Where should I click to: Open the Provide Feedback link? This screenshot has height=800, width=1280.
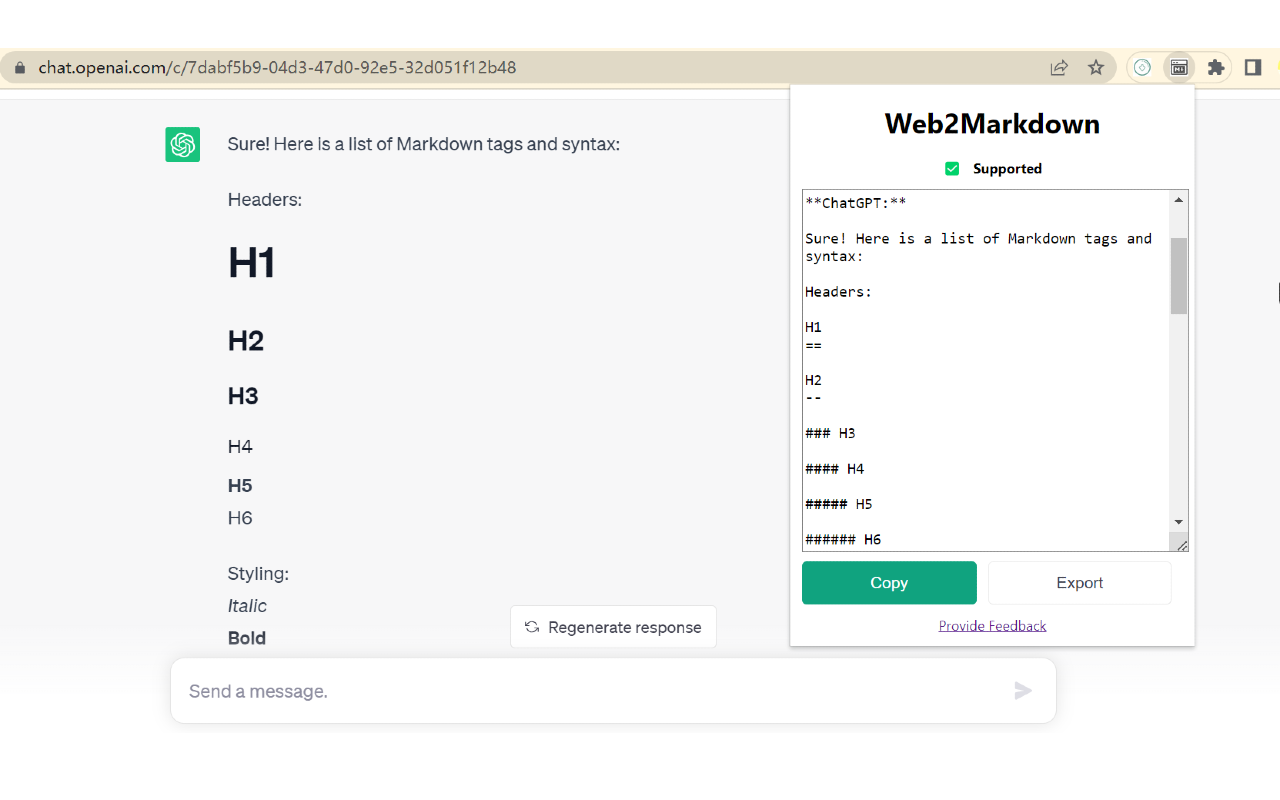pyautogui.click(x=992, y=625)
